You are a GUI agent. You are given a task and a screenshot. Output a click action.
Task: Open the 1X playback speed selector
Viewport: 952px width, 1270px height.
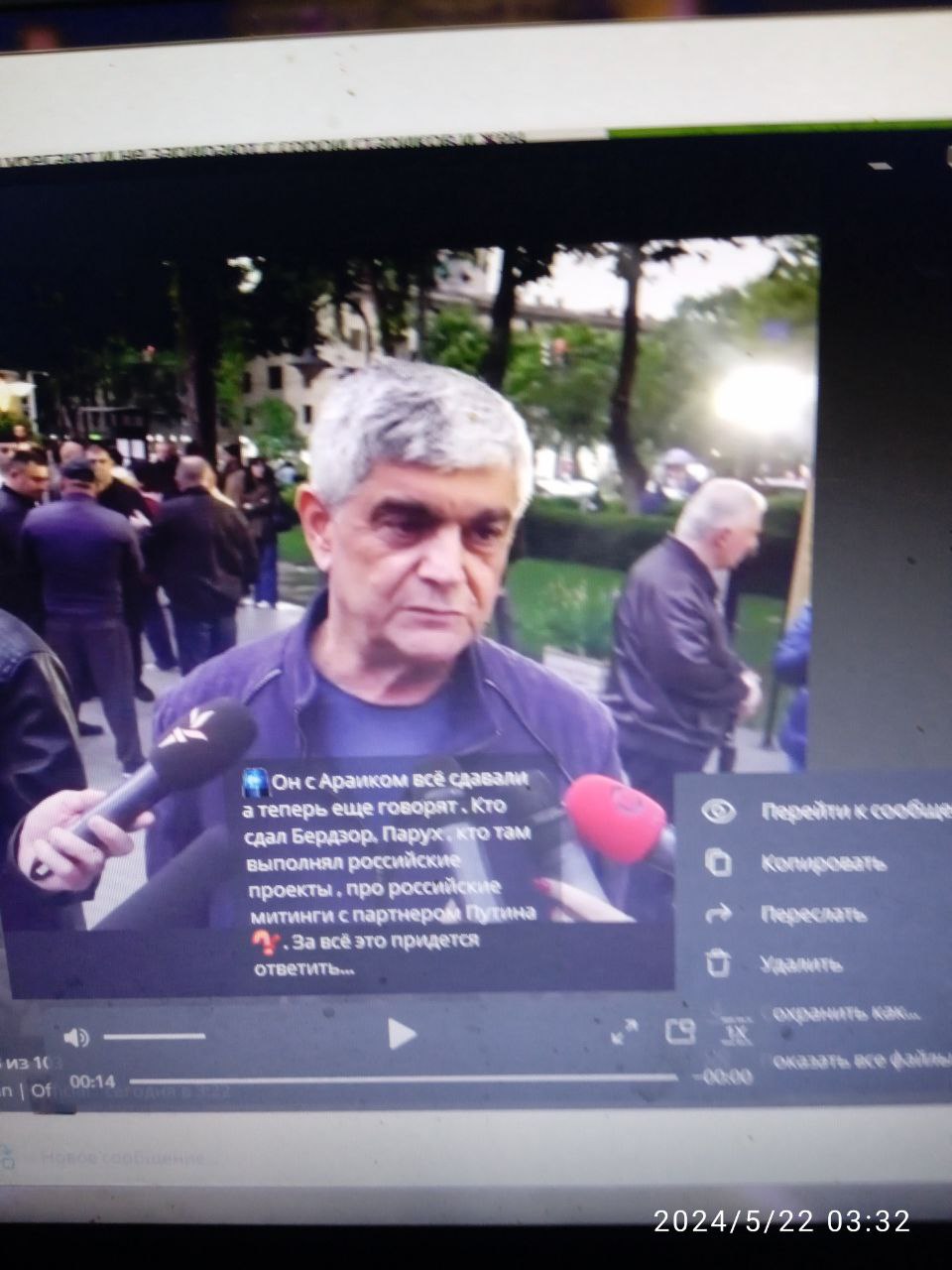(x=735, y=1030)
